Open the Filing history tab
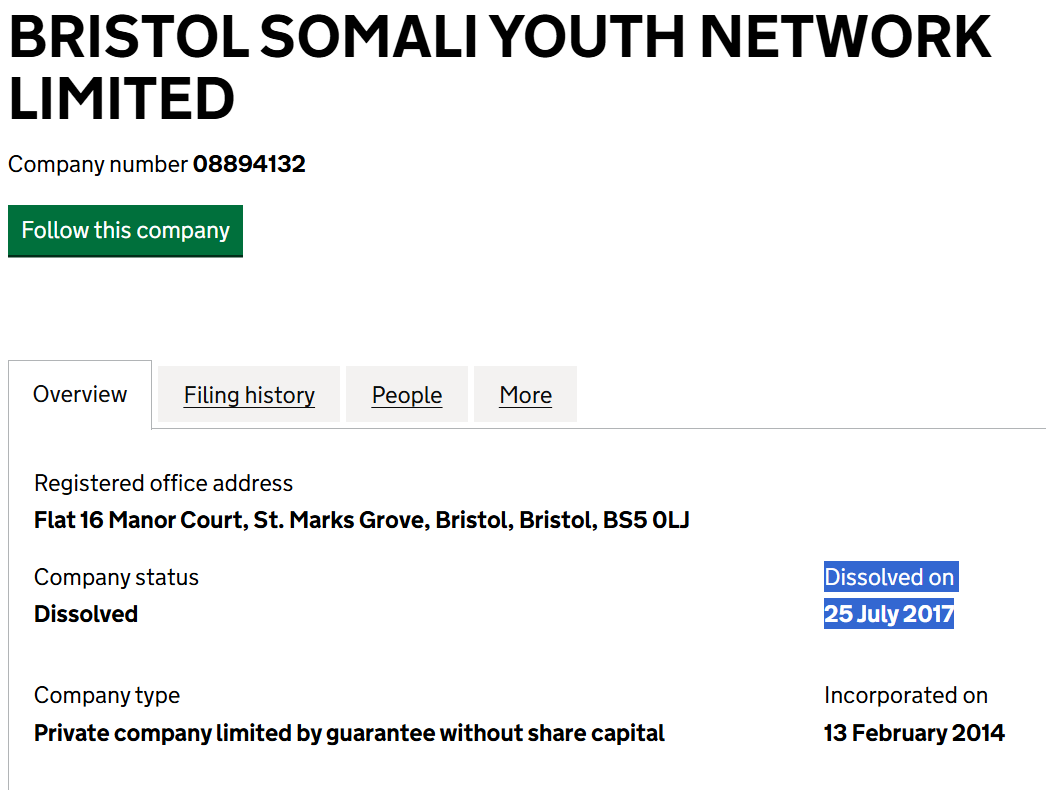1046x790 pixels. tap(249, 395)
